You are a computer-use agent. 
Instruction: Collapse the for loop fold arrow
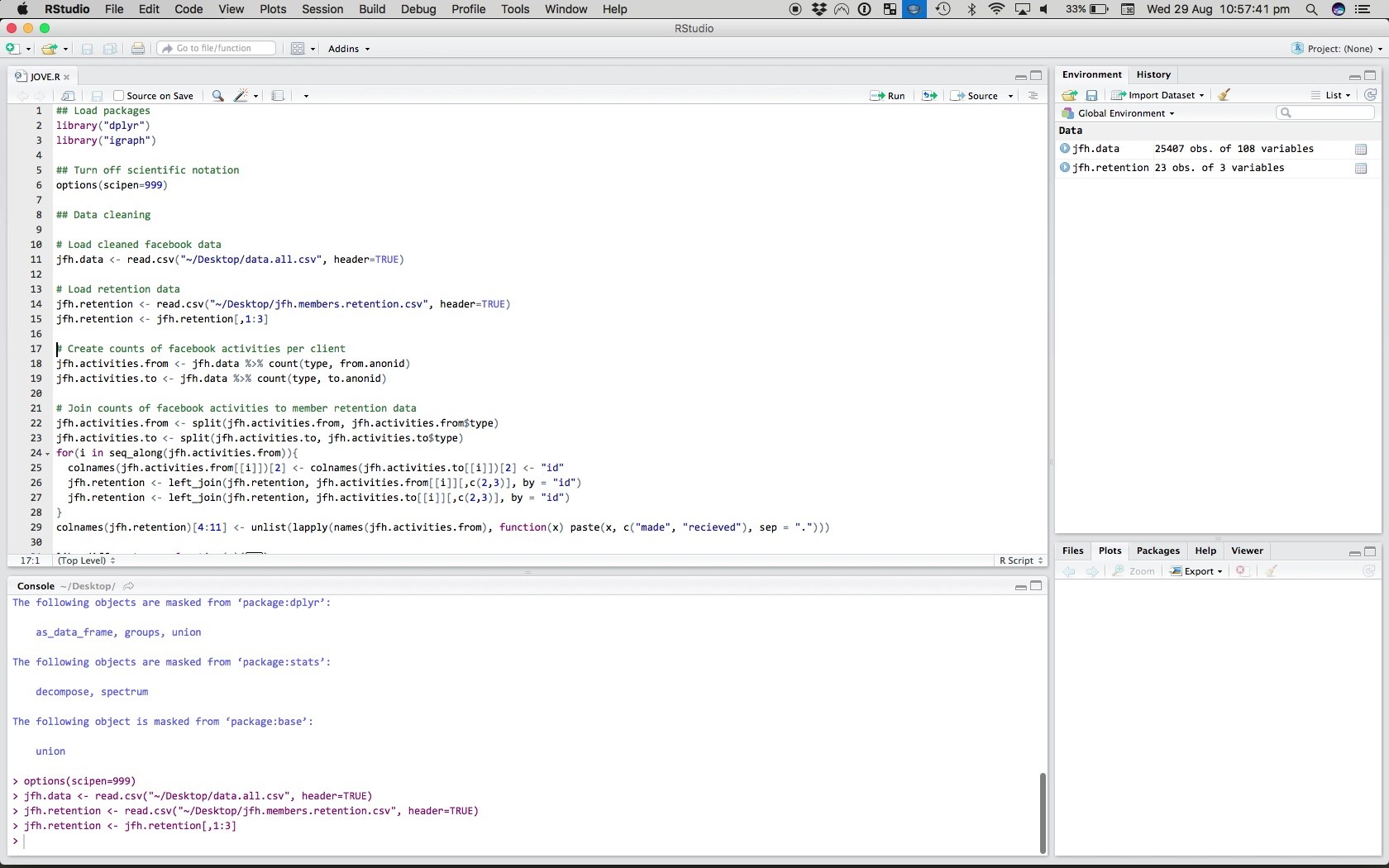click(x=47, y=454)
